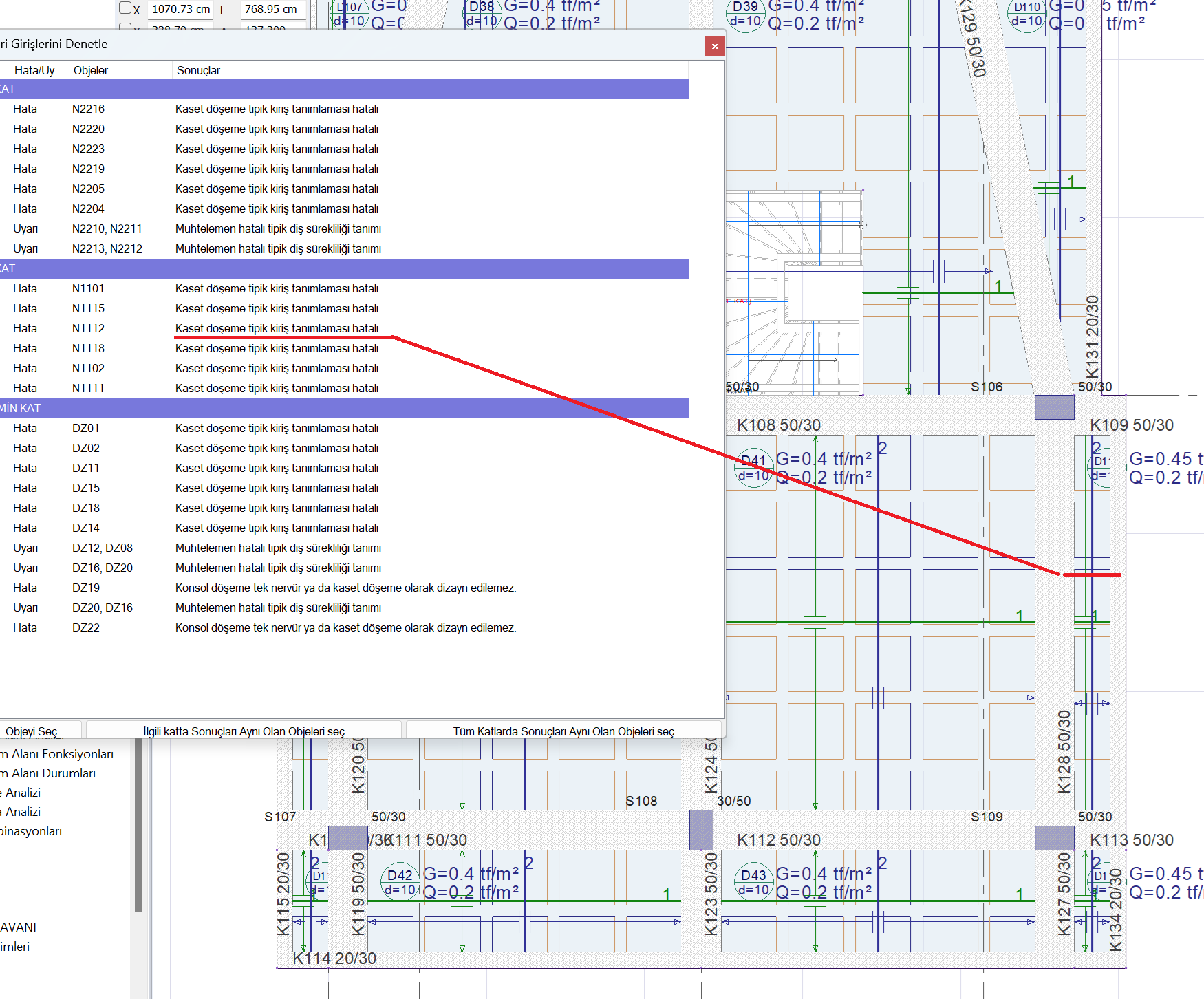Select warning row DZ12, DZ08
The width and height of the screenshot is (1204, 999).
click(x=344, y=548)
